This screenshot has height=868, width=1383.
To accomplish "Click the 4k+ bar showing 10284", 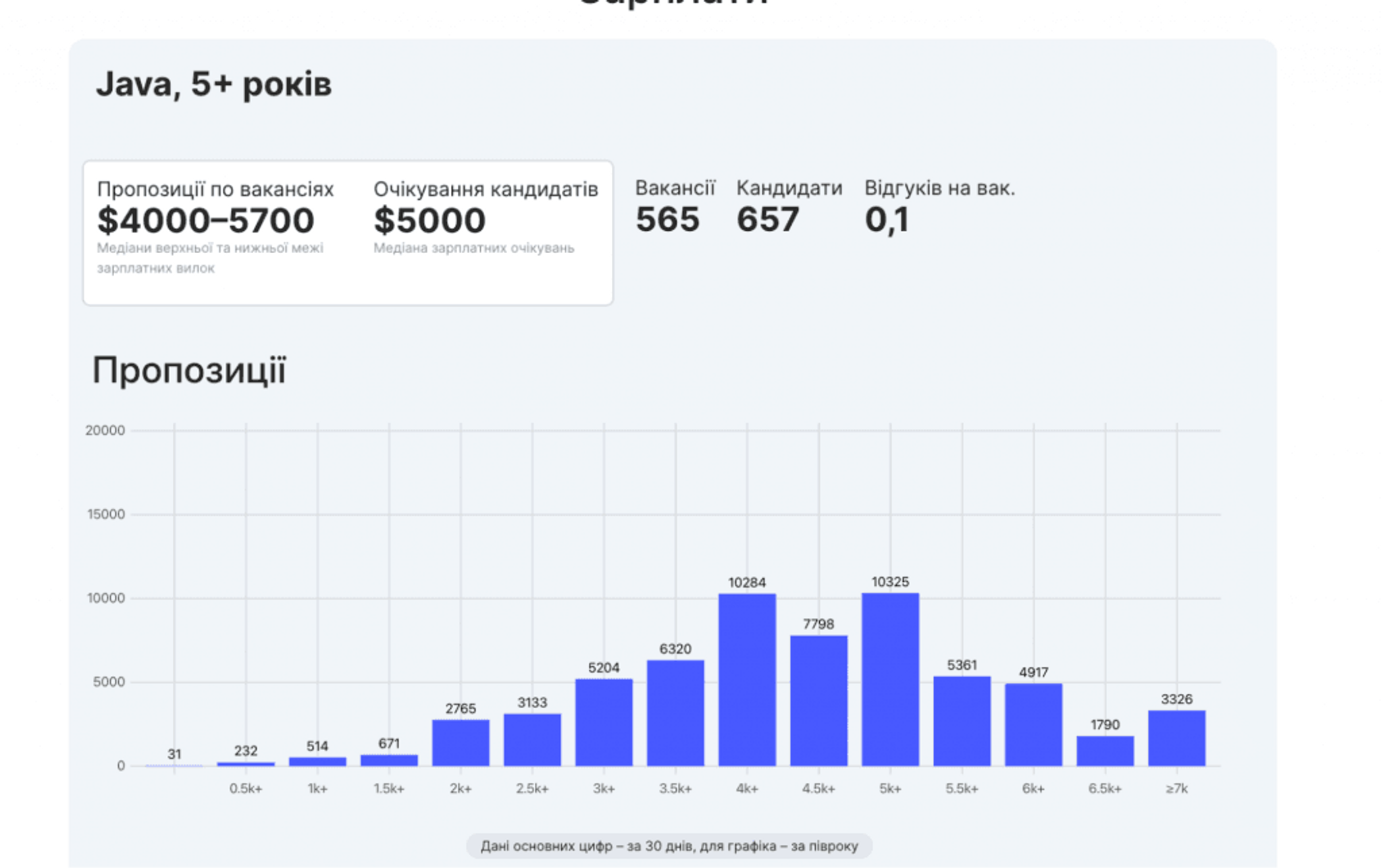I will [747, 680].
